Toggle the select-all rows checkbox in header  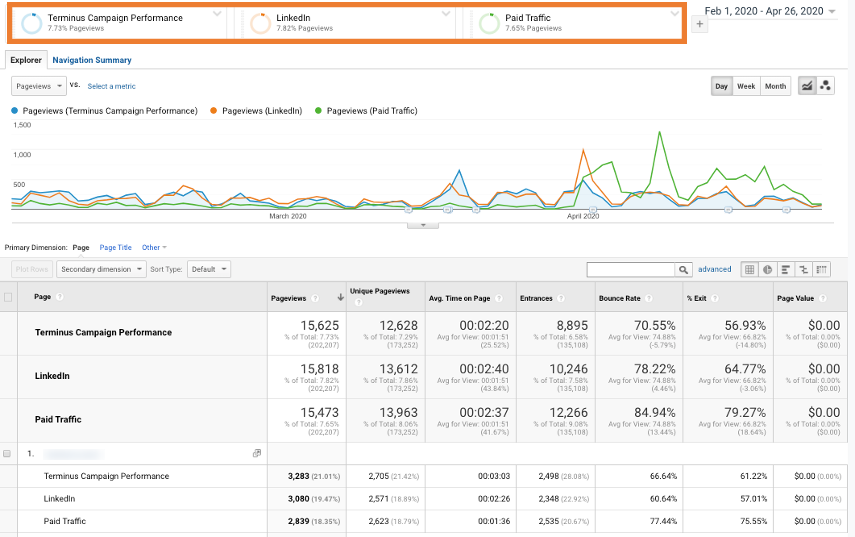8,297
